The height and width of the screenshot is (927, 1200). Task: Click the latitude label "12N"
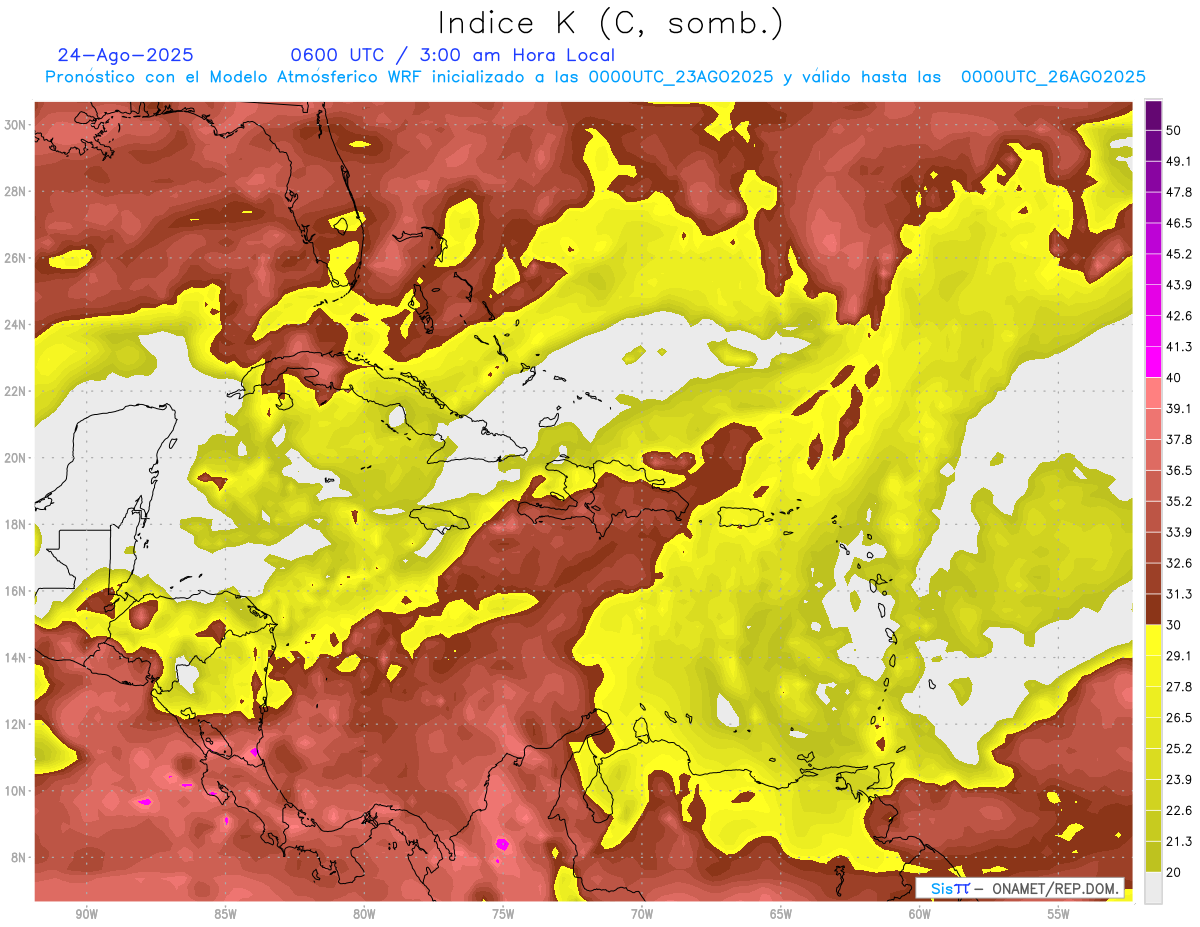15,724
